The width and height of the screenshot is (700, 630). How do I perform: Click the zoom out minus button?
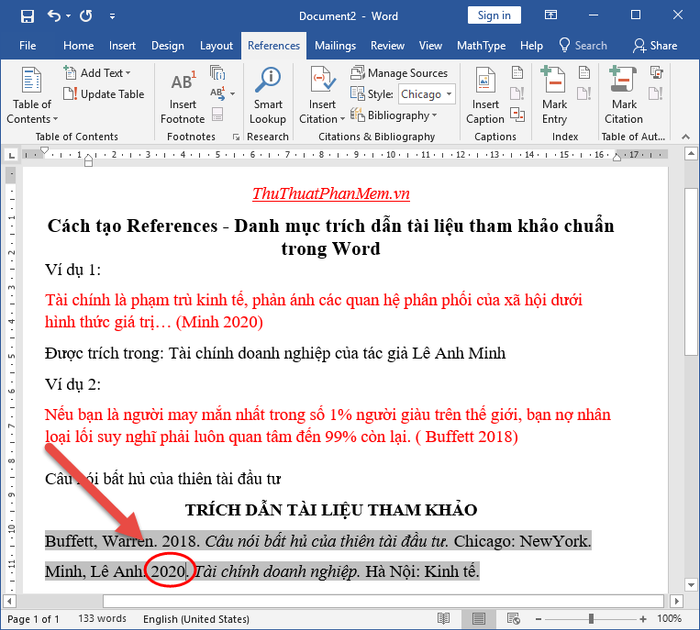538,619
